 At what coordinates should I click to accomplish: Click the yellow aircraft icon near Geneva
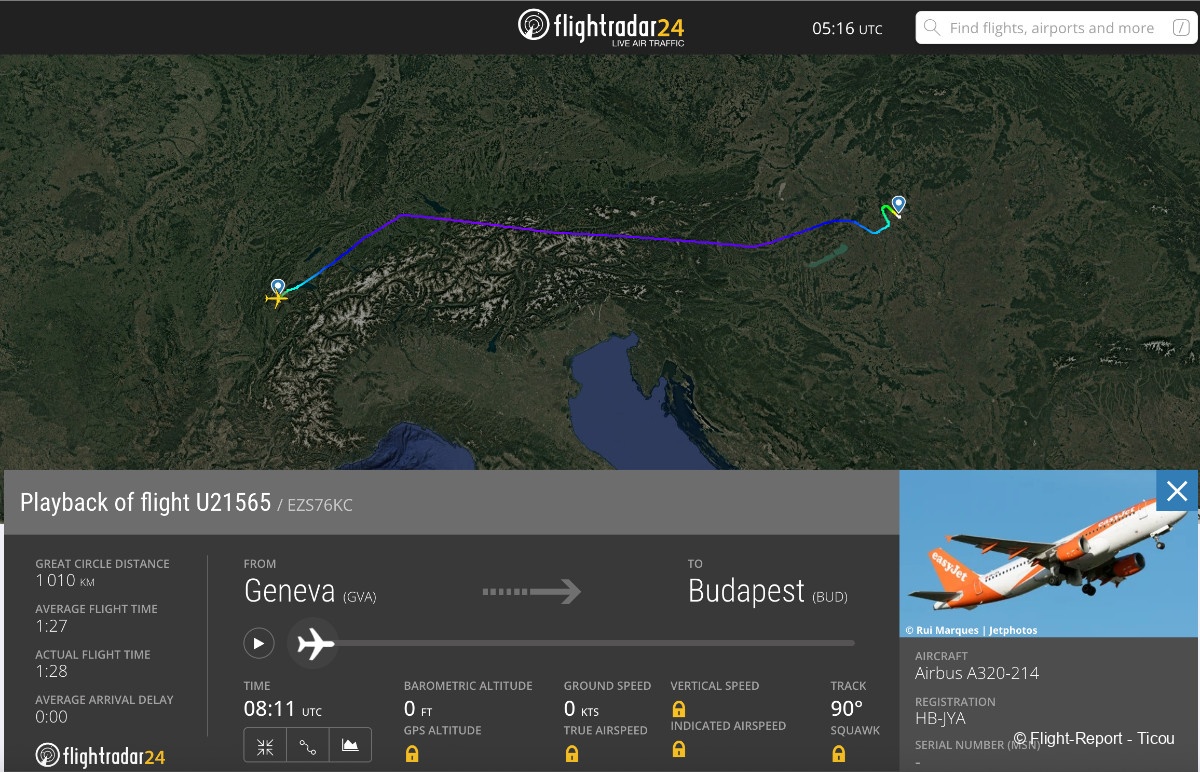coord(276,297)
